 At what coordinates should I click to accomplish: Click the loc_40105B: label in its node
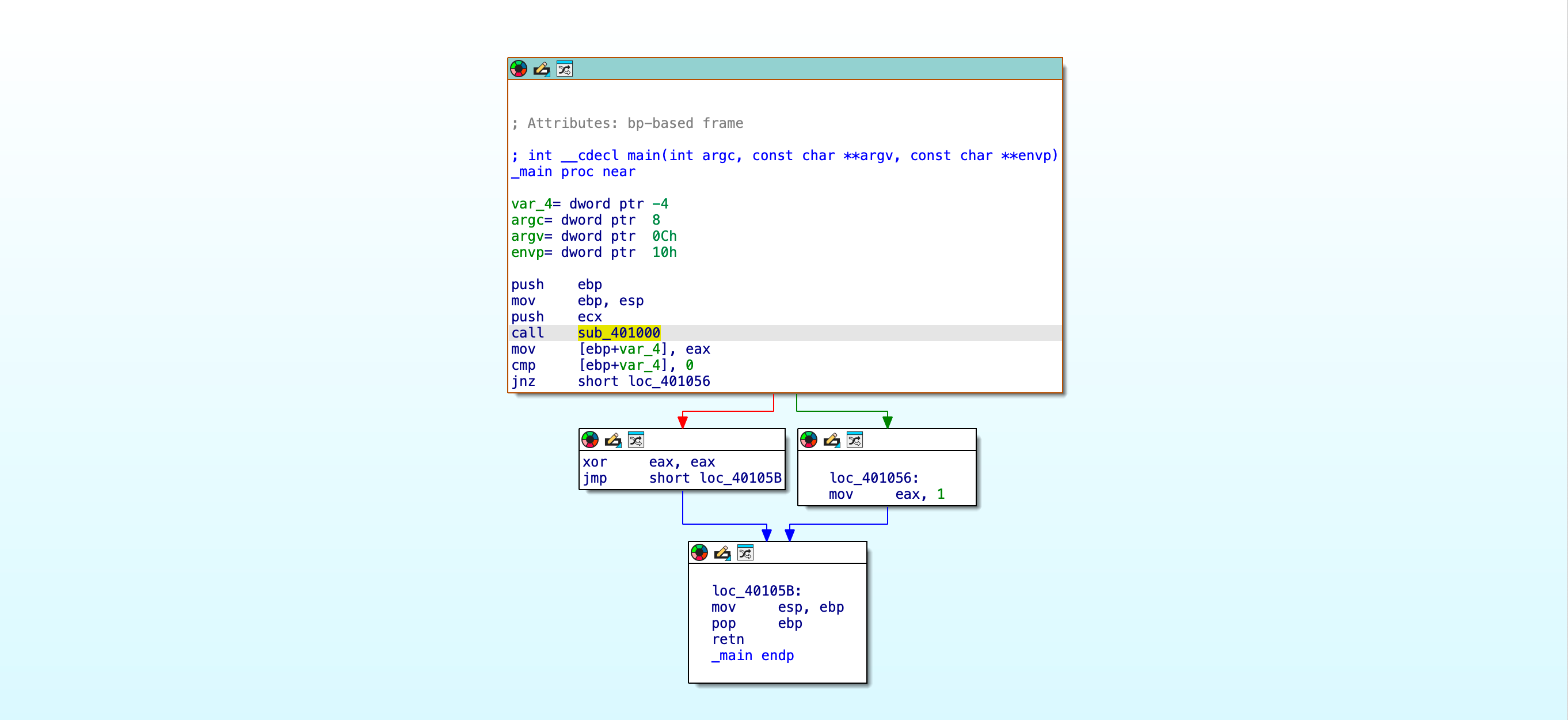coord(756,591)
